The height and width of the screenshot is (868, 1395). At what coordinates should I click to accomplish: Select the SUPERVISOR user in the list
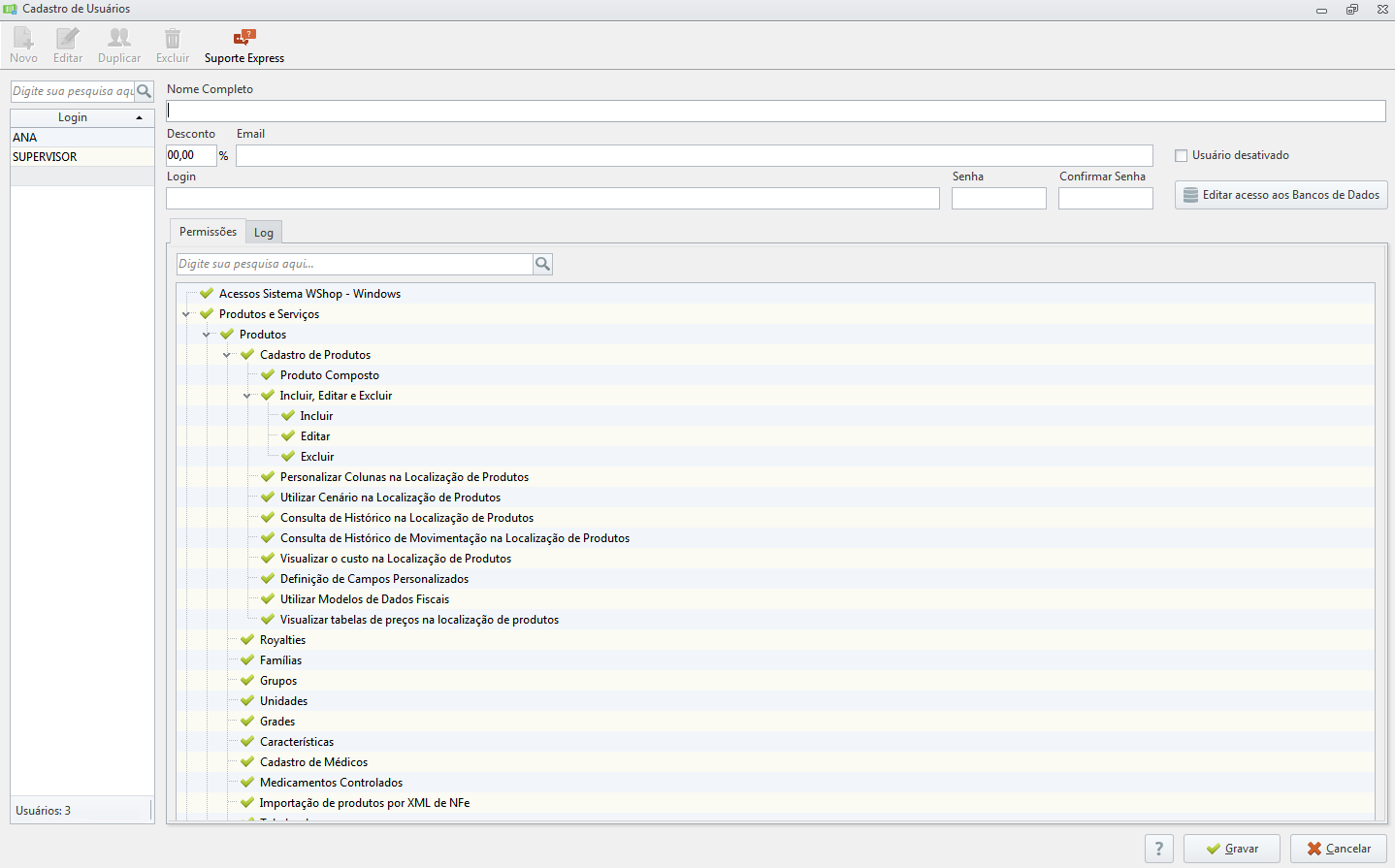[82, 157]
